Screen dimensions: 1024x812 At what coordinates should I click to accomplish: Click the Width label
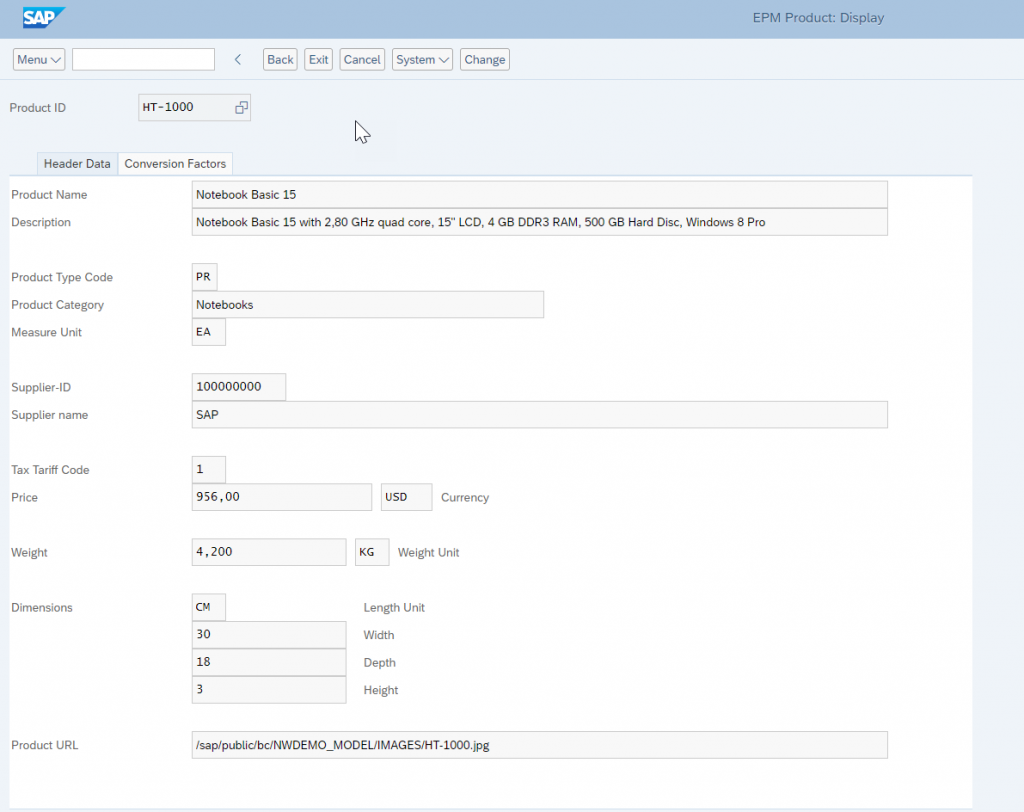coord(379,635)
